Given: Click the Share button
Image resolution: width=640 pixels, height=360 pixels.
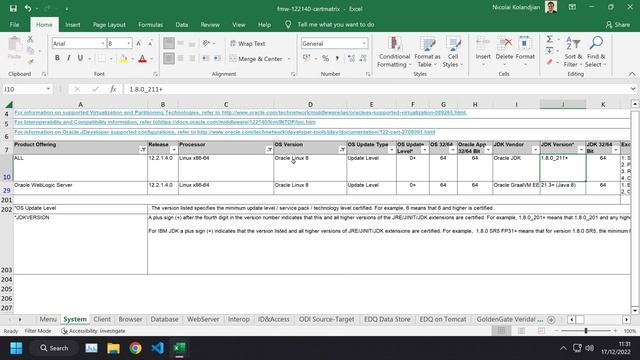Looking at the screenshot, I should click(x=618, y=24).
